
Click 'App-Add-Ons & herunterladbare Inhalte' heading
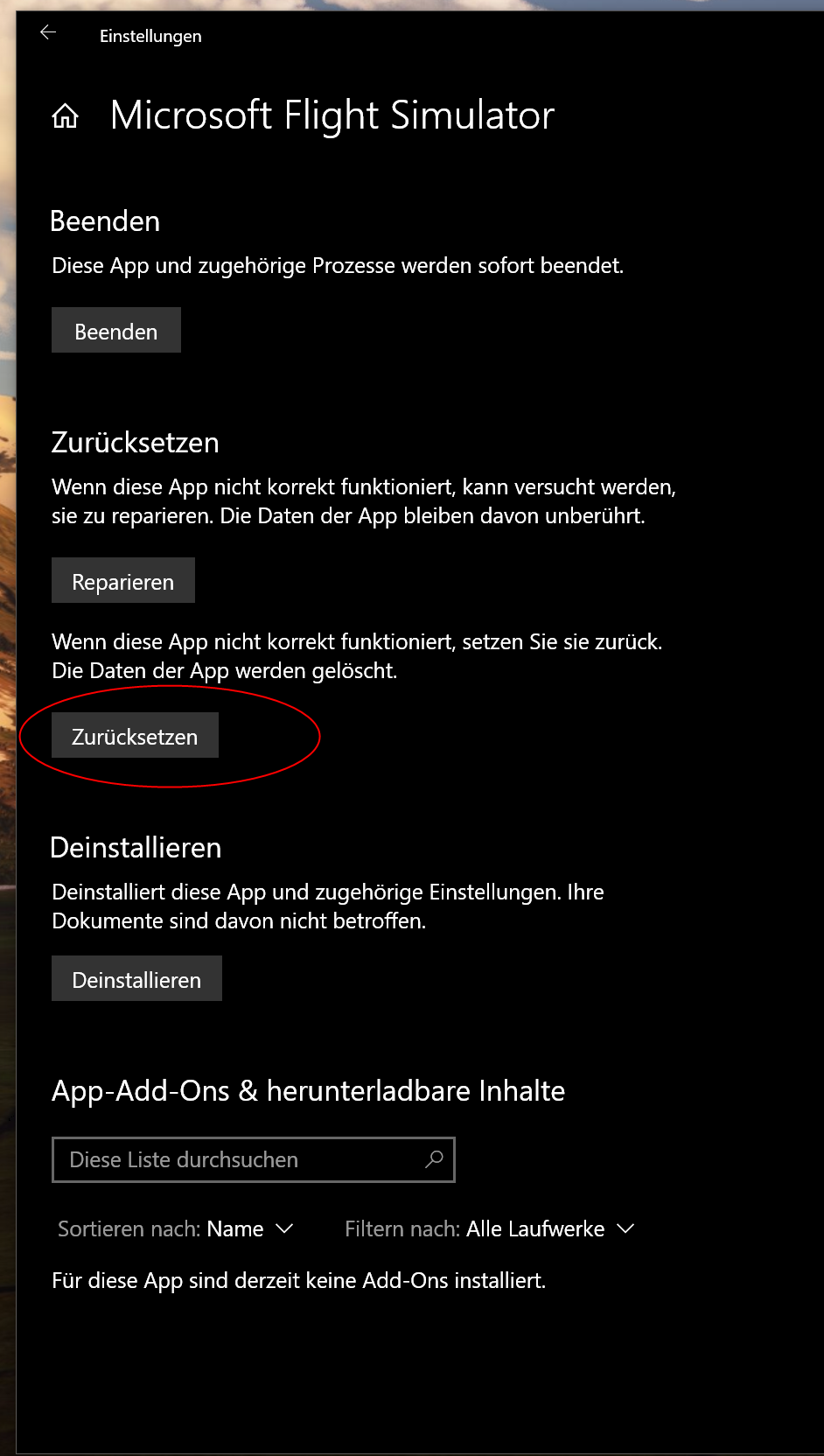click(x=308, y=1091)
